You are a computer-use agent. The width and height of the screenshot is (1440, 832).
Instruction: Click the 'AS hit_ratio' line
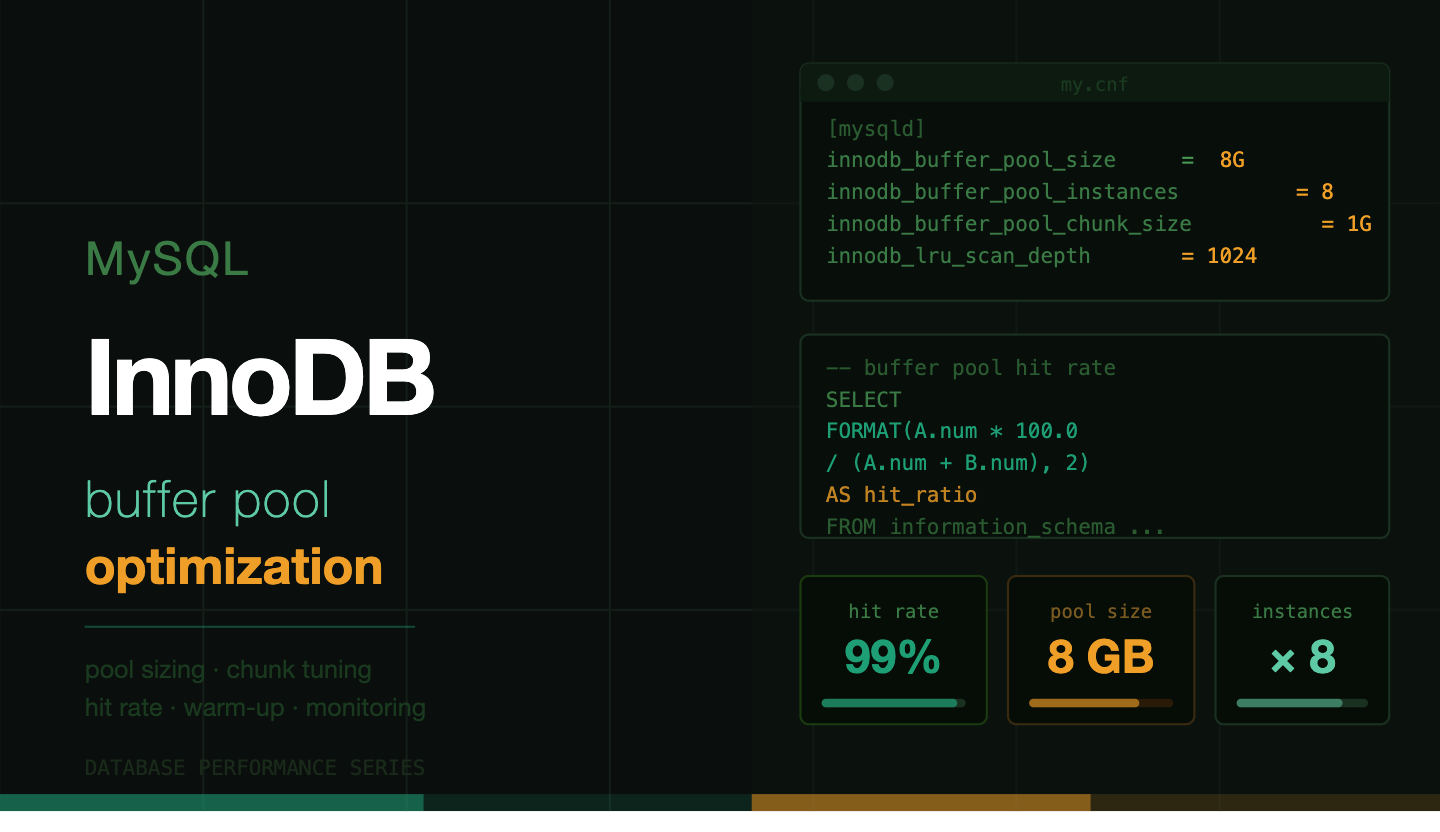pos(901,495)
